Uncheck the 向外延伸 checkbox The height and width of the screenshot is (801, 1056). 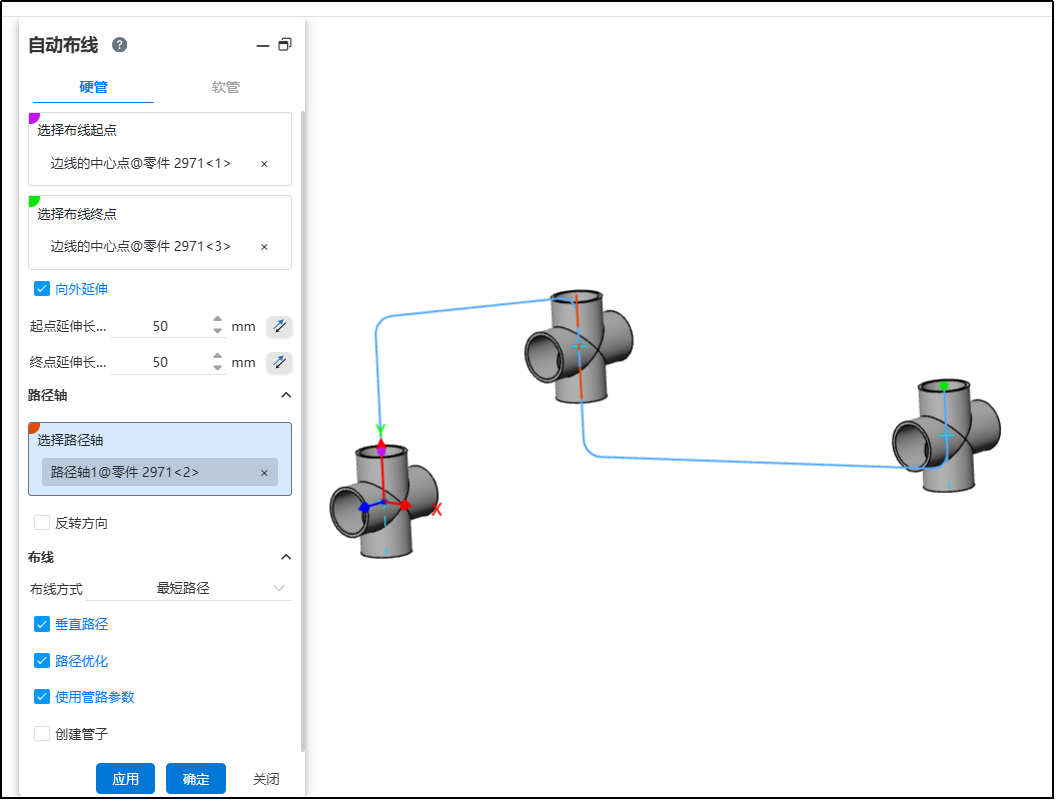click(42, 289)
